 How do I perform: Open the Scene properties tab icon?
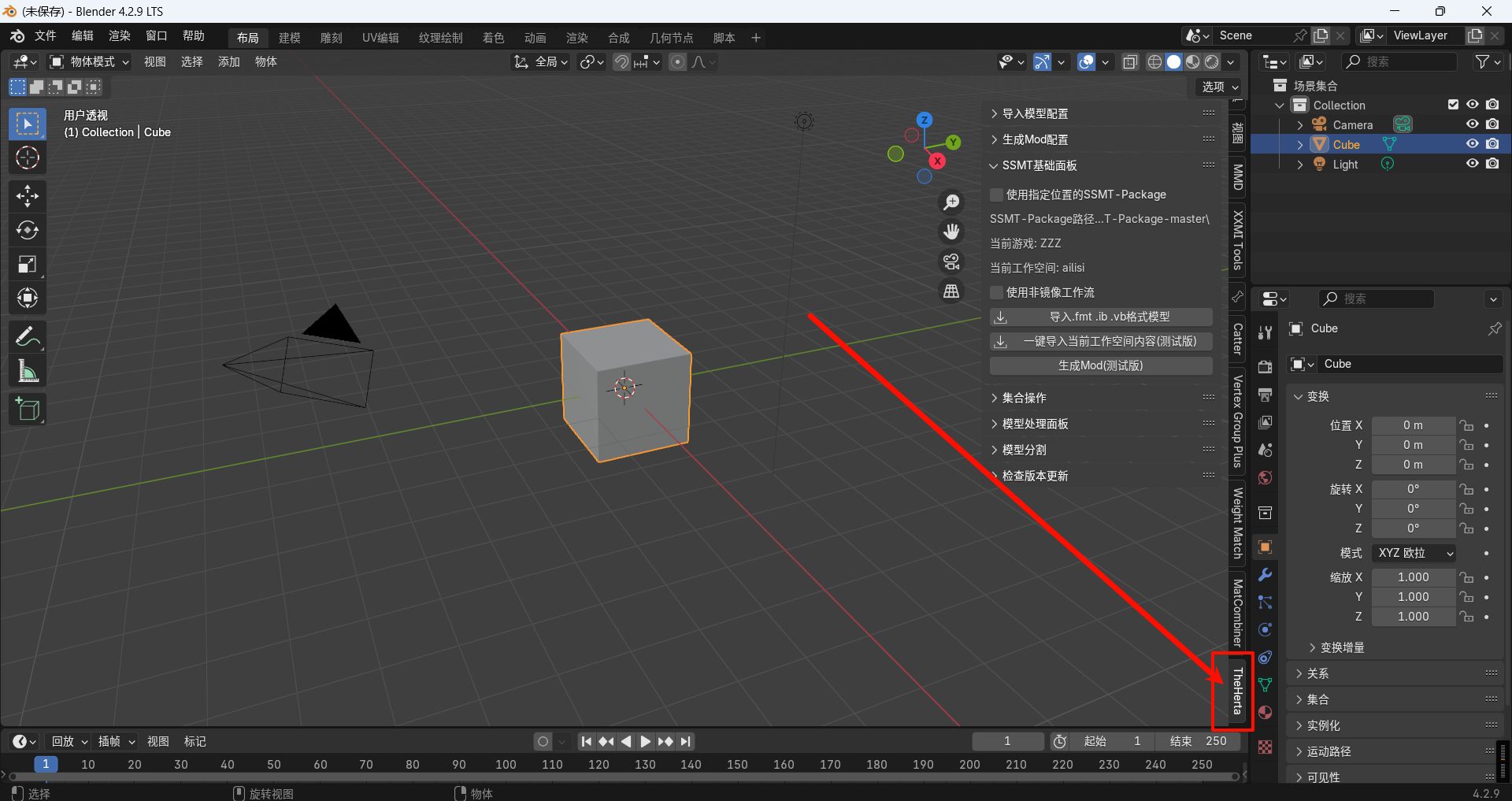pos(1265,450)
